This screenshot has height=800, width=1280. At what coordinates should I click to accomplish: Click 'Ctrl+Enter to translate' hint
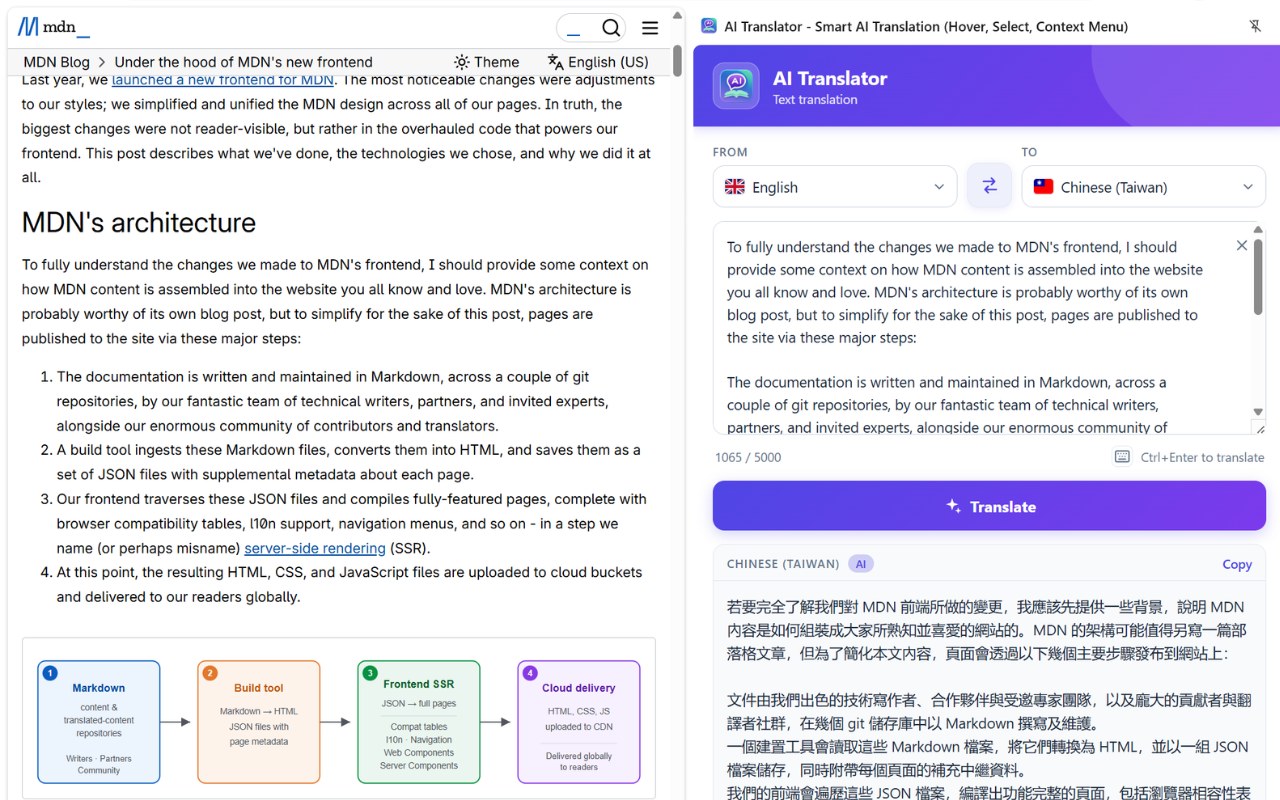(1202, 457)
